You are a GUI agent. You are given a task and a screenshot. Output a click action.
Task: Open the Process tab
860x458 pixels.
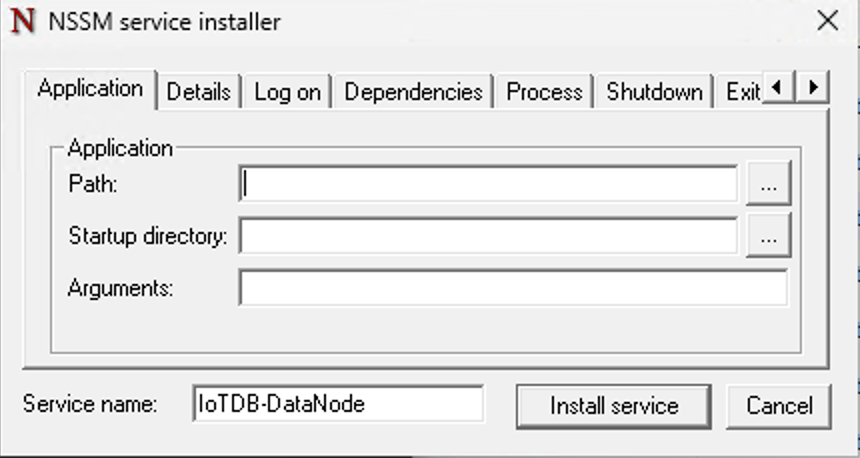[544, 92]
